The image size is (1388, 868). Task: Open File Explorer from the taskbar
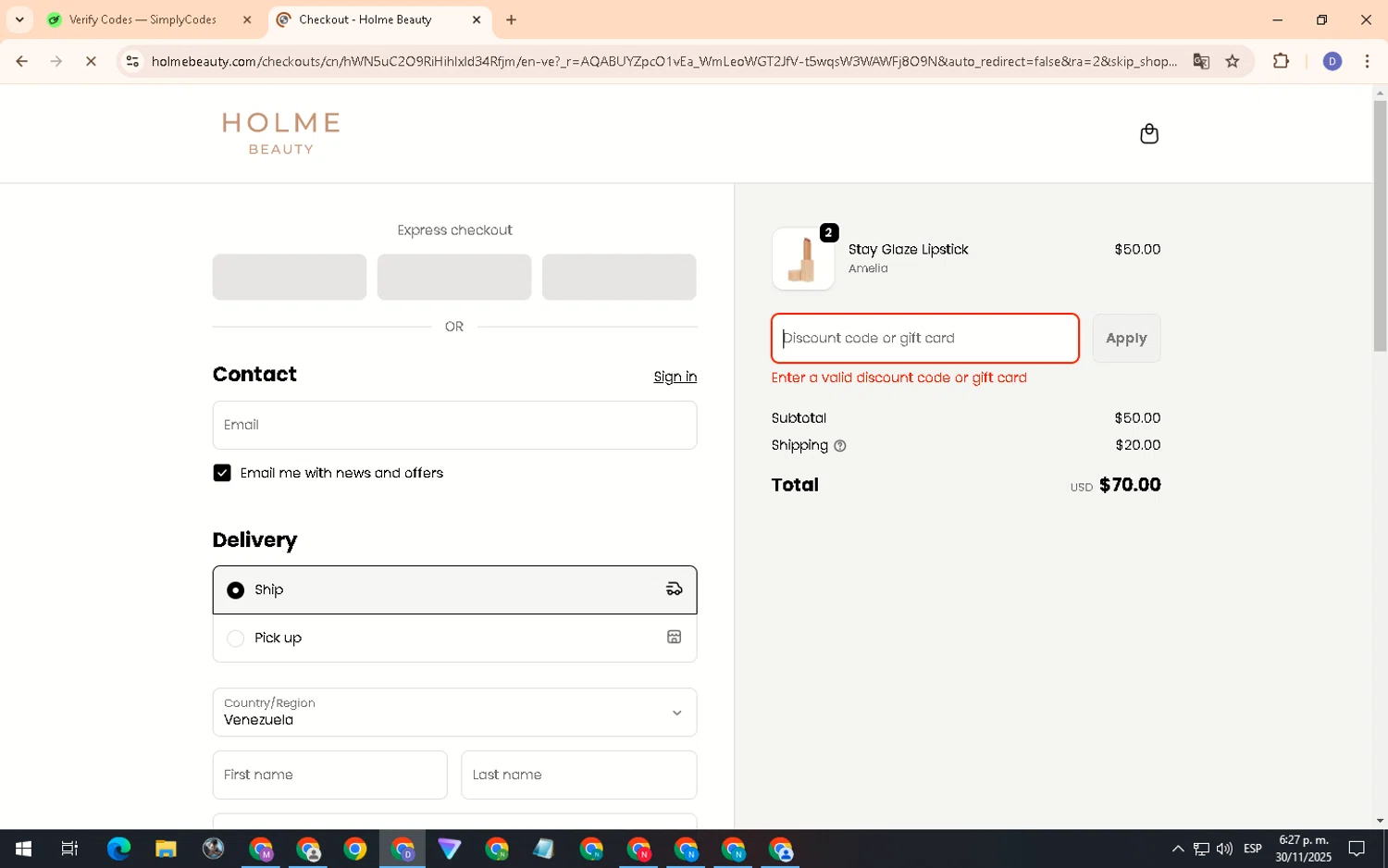click(x=166, y=849)
